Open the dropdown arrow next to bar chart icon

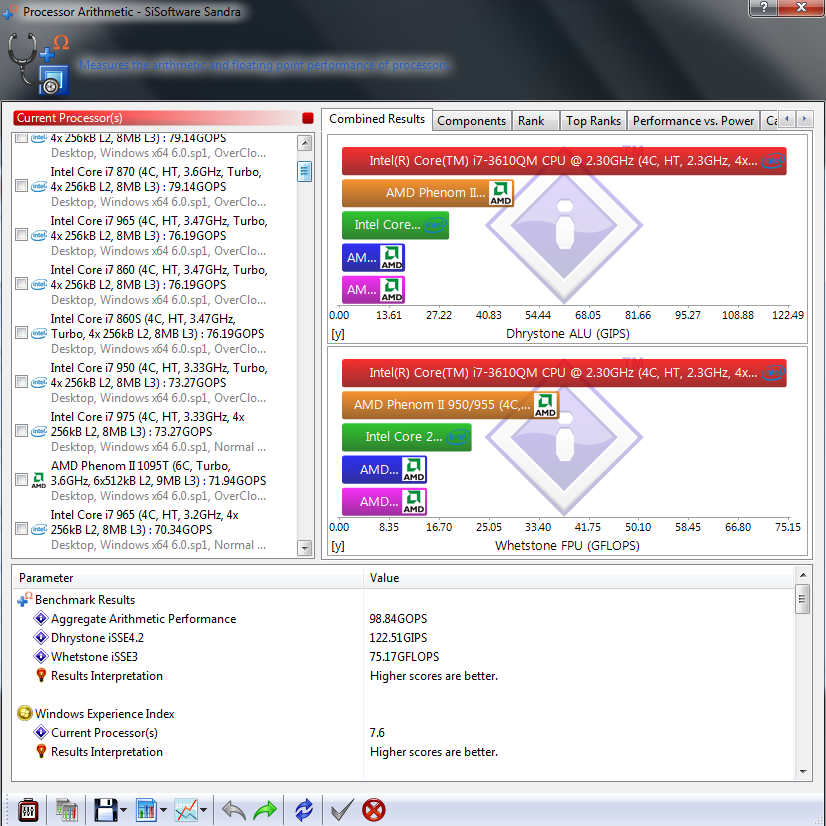(x=163, y=810)
